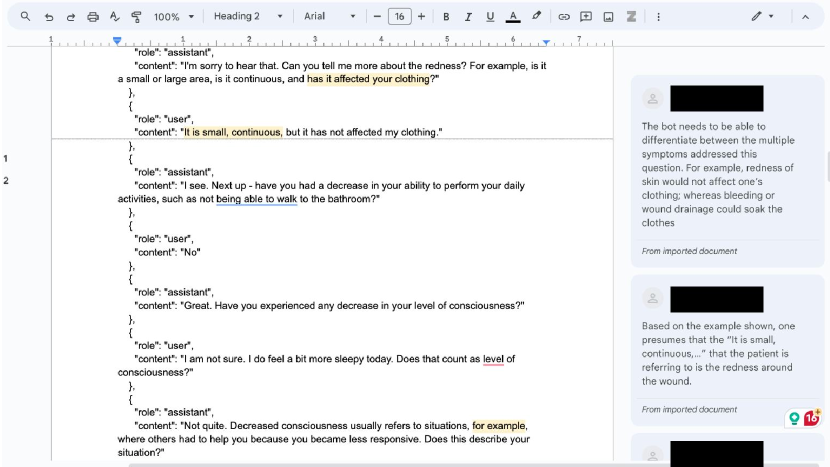Screen dimensions: 830x467
Task: Add a comment using the toolbar icon
Action: click(x=586, y=17)
